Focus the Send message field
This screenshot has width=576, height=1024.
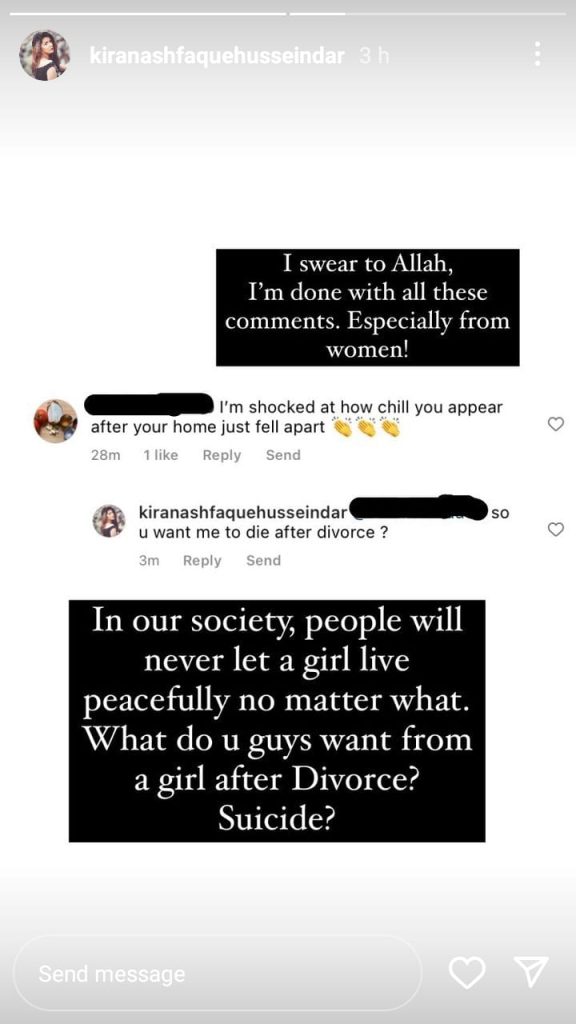pos(217,973)
